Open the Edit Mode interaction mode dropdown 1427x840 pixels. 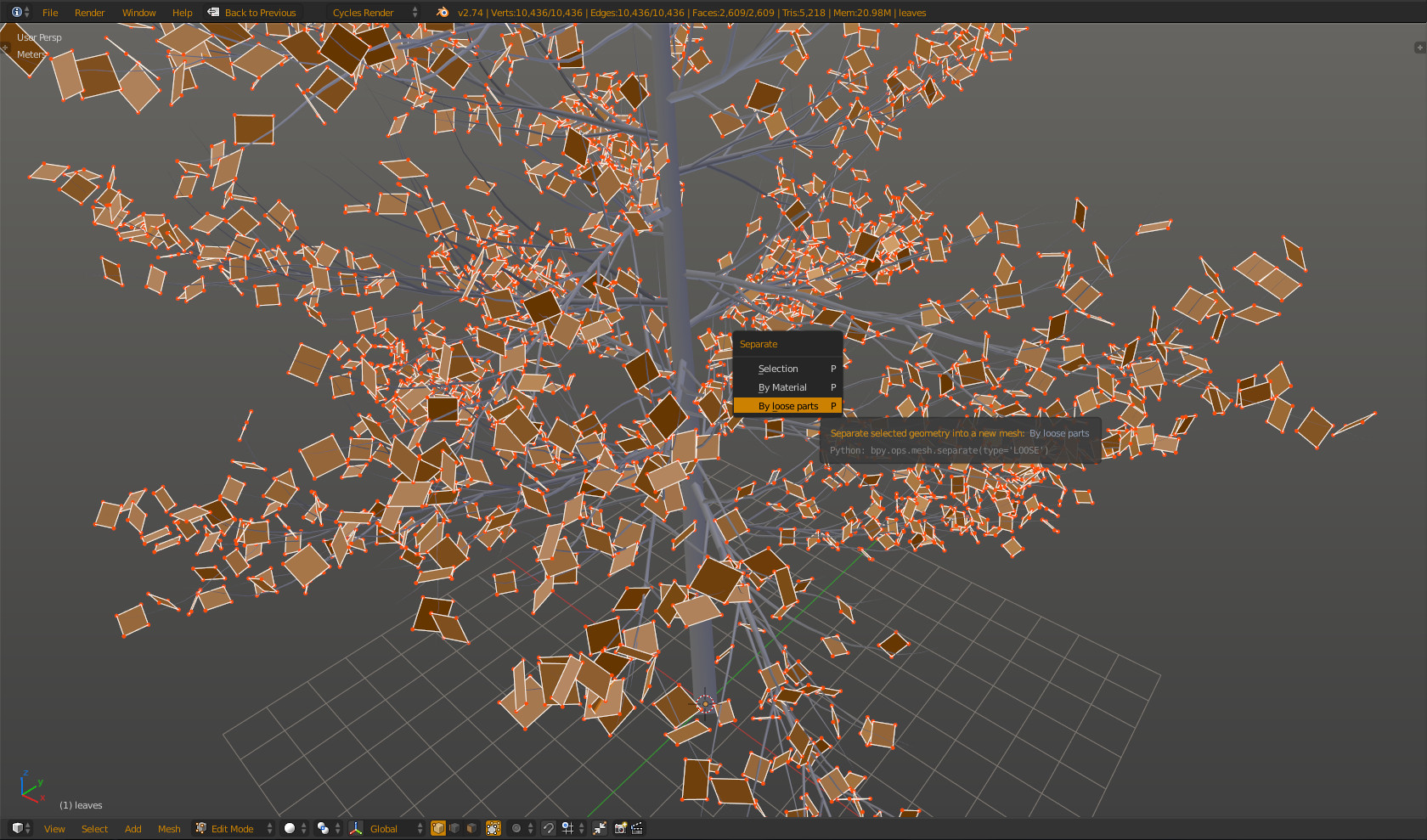[234, 828]
